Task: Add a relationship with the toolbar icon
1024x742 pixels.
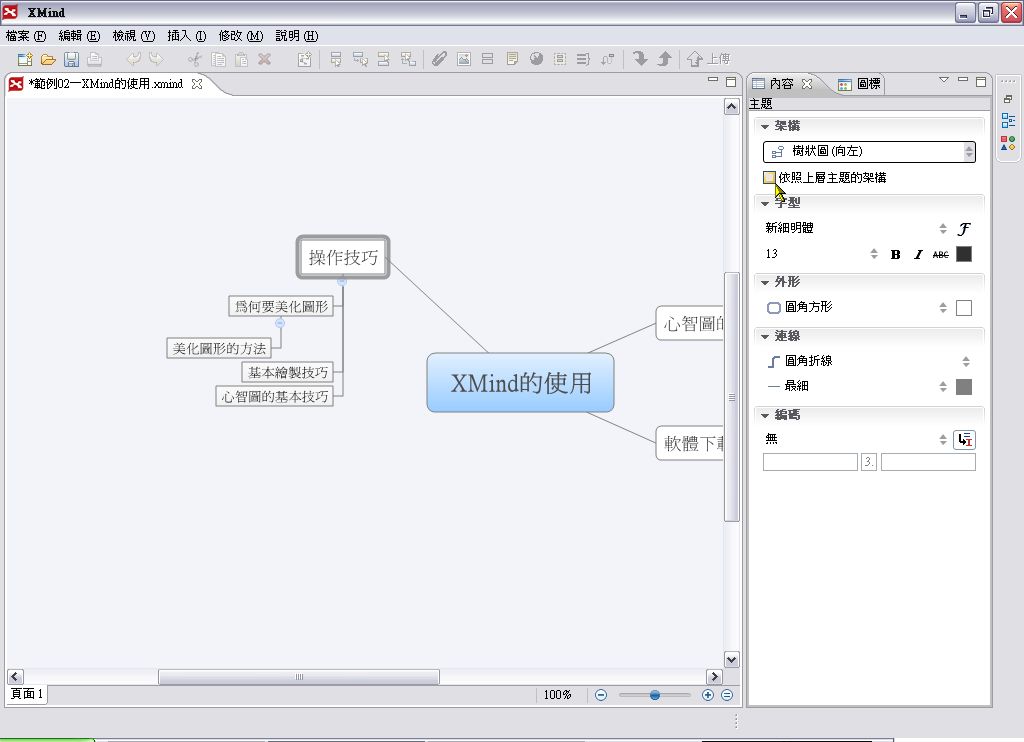Action: [x=607, y=59]
